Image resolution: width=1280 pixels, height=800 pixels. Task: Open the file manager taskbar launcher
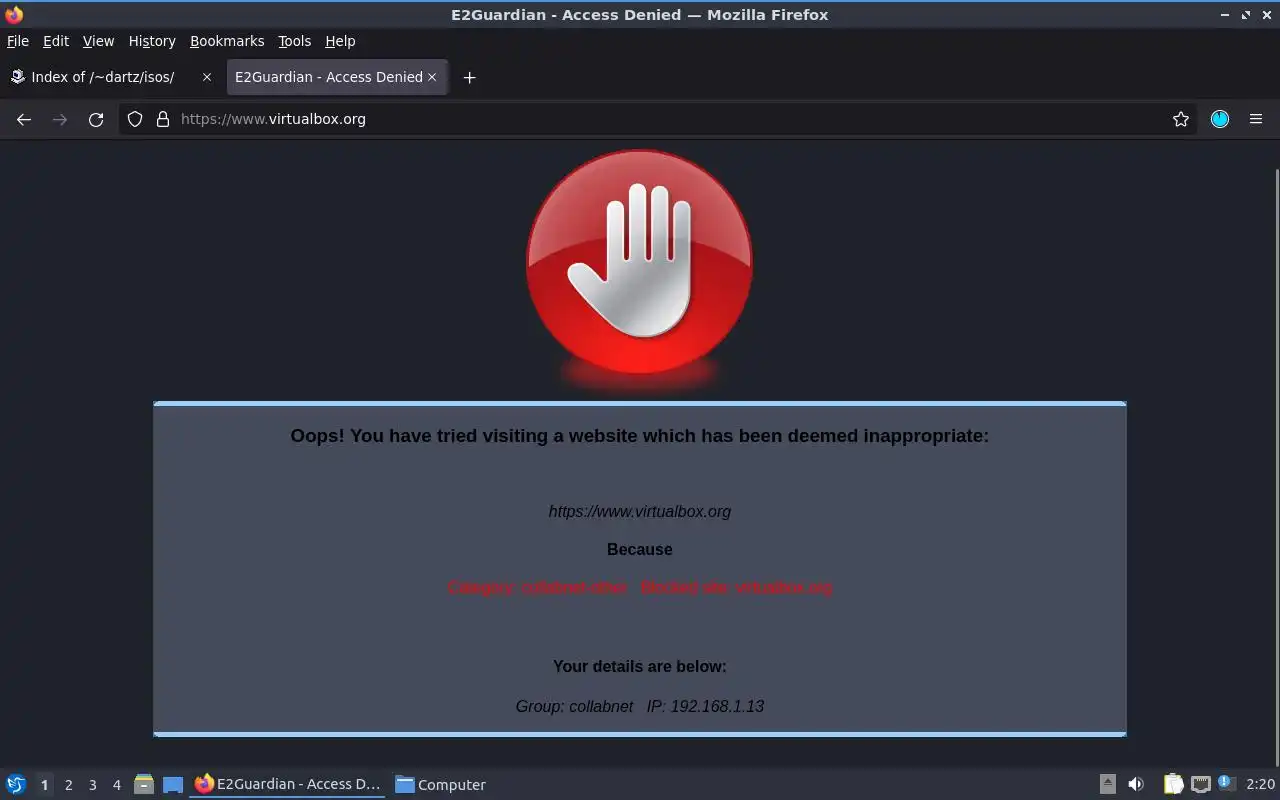tap(144, 784)
